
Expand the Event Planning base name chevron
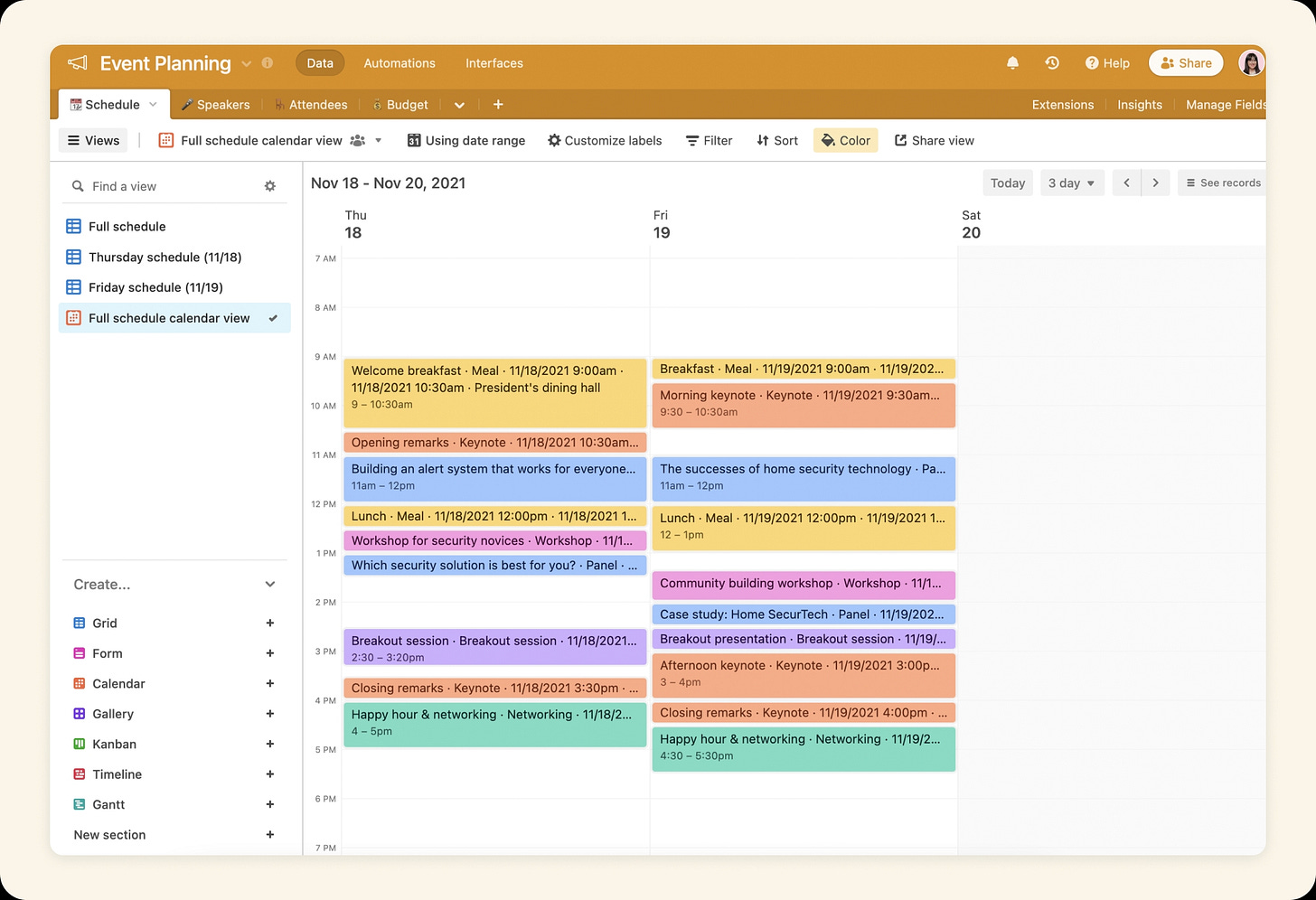[x=245, y=63]
